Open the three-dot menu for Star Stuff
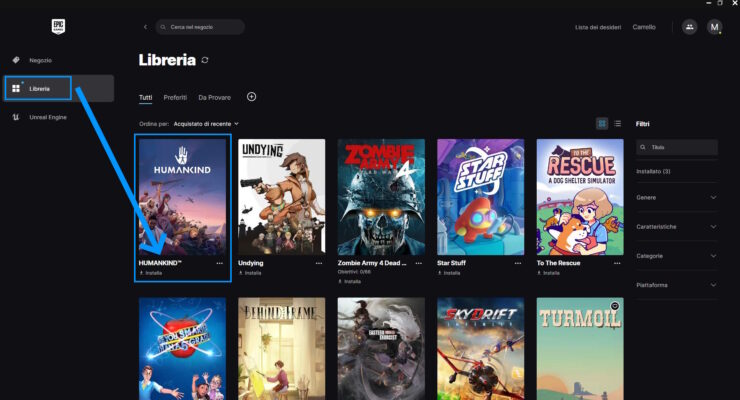740x400 pixels. click(518, 263)
